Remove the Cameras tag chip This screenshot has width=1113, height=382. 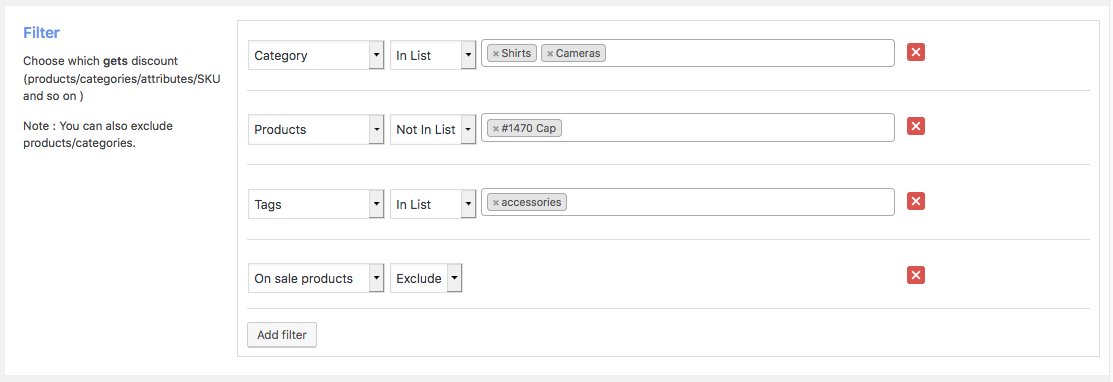point(549,53)
